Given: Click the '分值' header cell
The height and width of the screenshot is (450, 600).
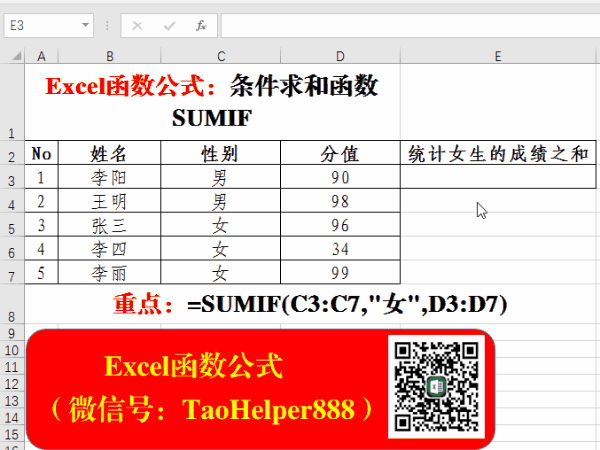Looking at the screenshot, I should (340, 153).
